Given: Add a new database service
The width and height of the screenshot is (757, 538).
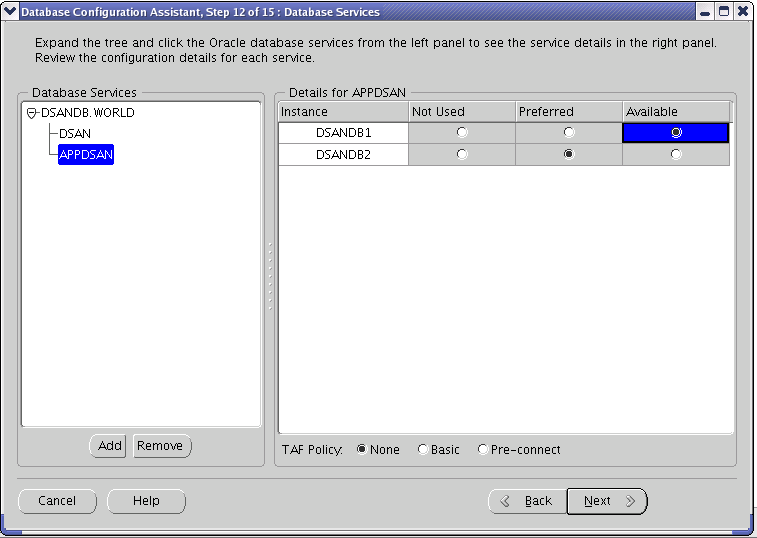Looking at the screenshot, I should [108, 446].
